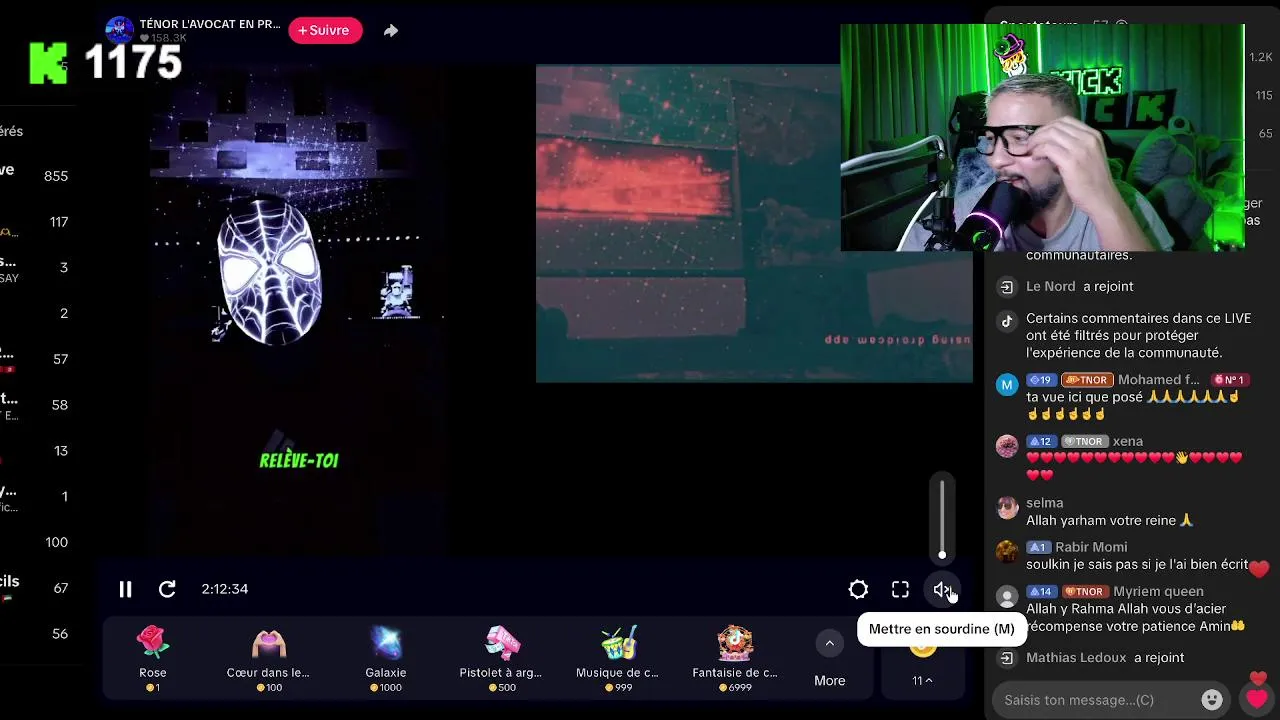1280x720 pixels.
Task: Open Myriem queen commenter profile
Action: (1158, 591)
